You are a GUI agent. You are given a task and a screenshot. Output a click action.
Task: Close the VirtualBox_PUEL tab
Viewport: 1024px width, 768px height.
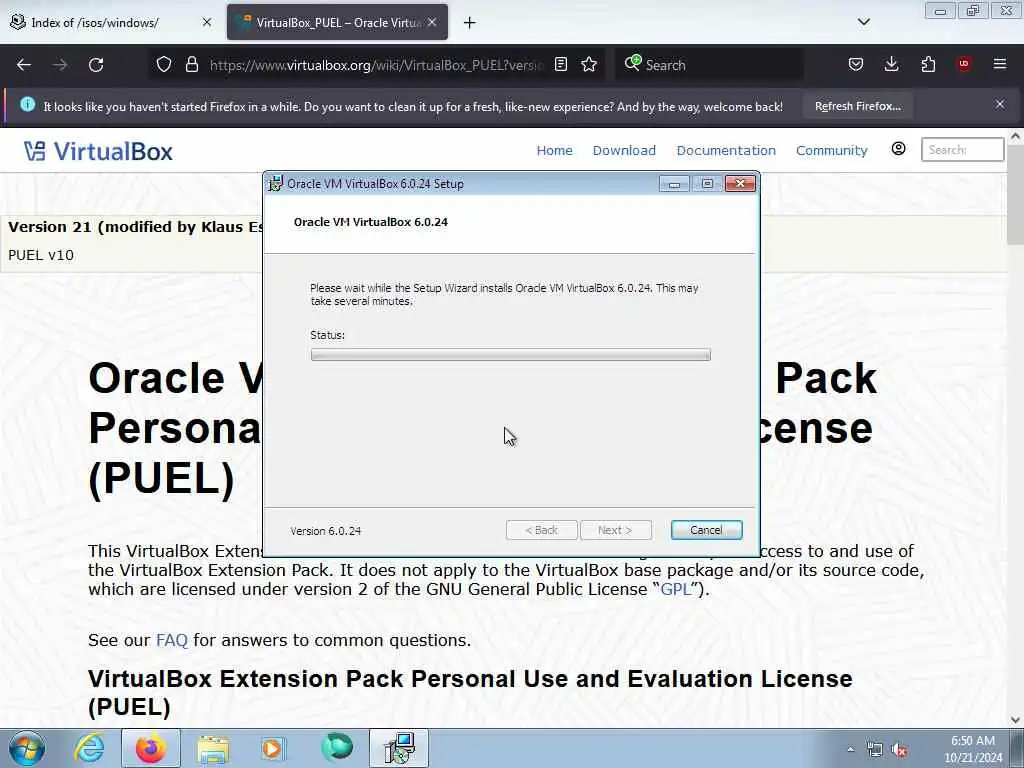pyautogui.click(x=432, y=22)
